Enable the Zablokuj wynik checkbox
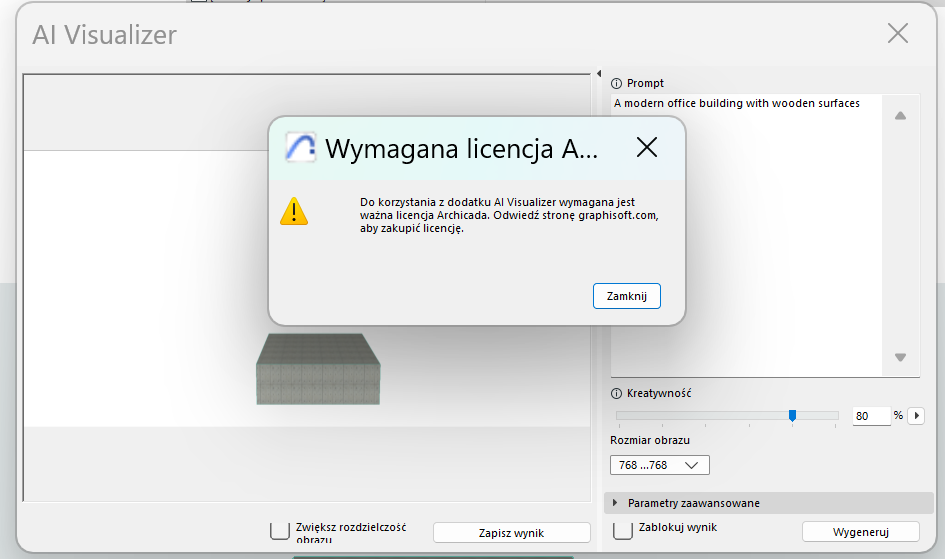 623,529
